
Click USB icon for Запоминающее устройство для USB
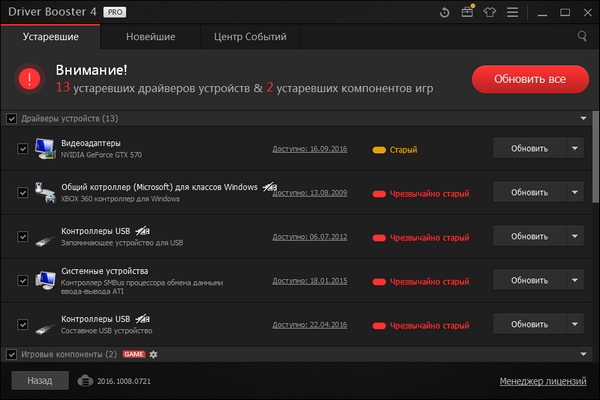45,242
